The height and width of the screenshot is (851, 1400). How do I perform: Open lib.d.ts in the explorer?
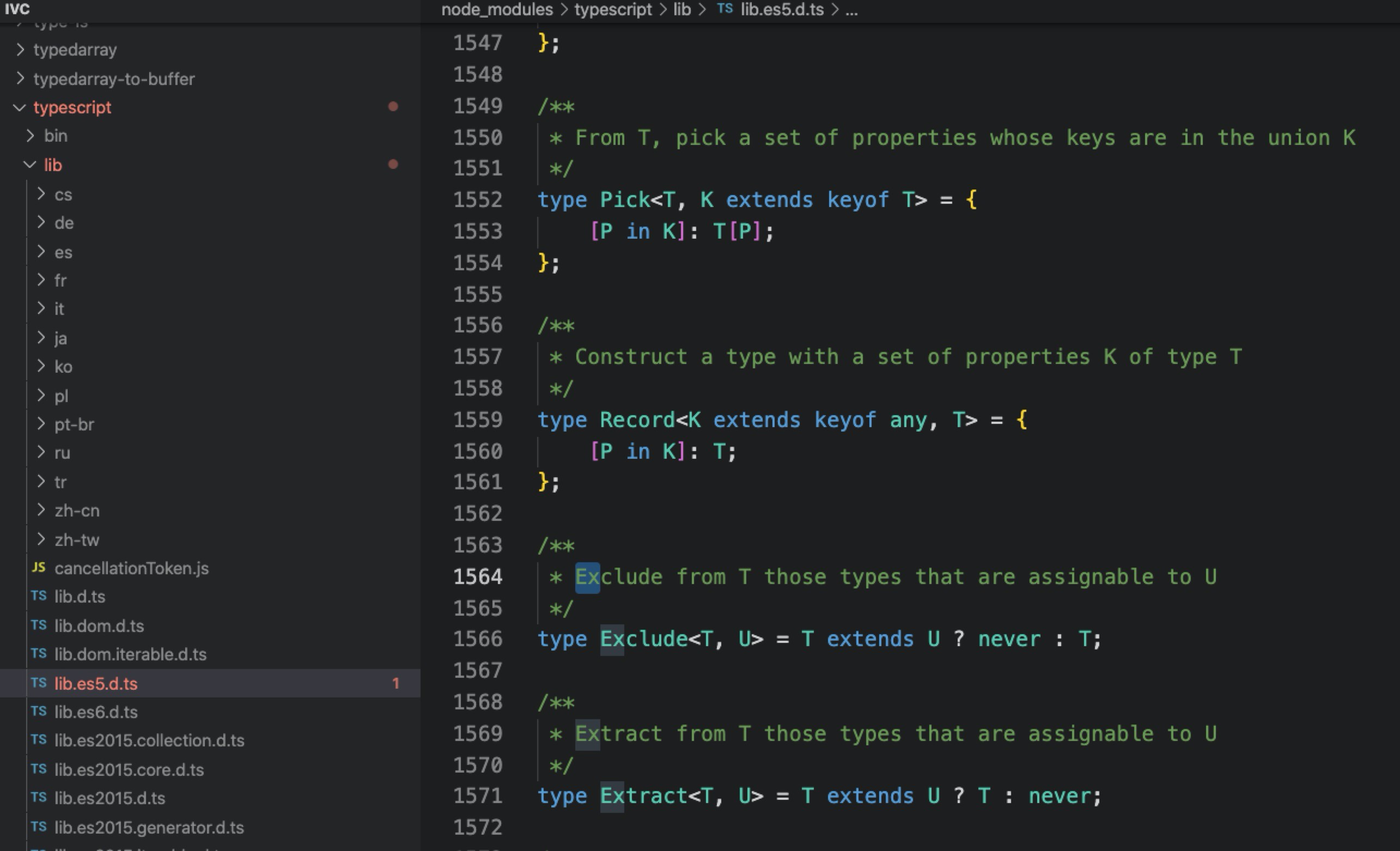pos(80,597)
